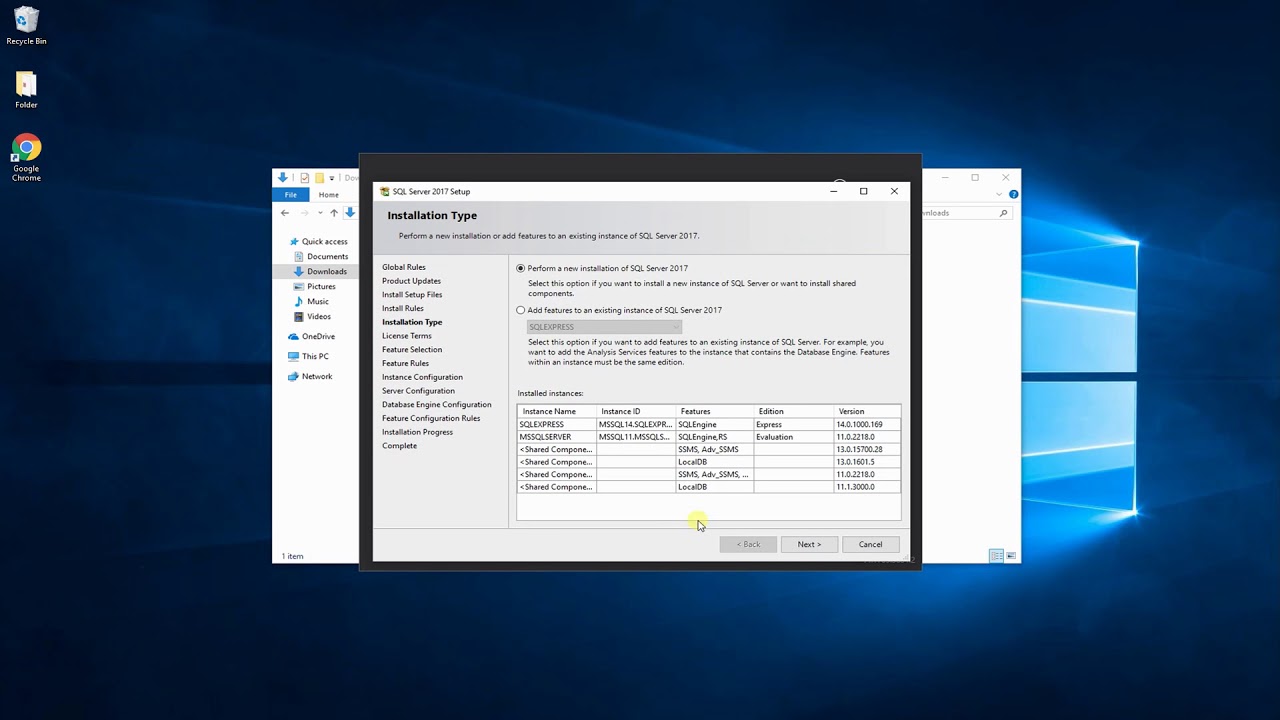
Task: Click the This PC monitor icon
Action: point(293,356)
